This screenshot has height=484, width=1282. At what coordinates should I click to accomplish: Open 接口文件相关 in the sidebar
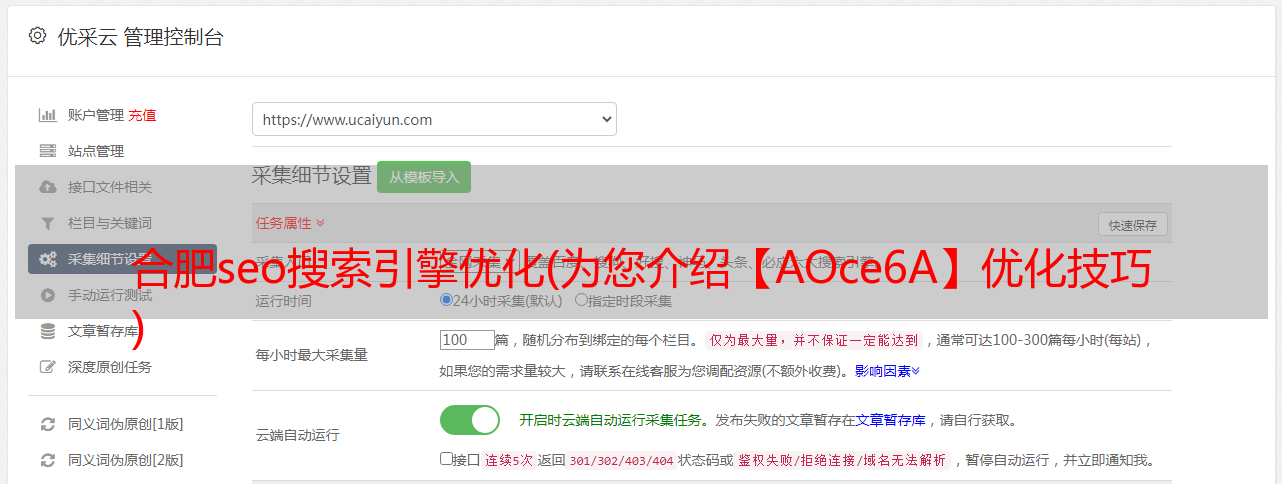pyautogui.click(x=110, y=187)
